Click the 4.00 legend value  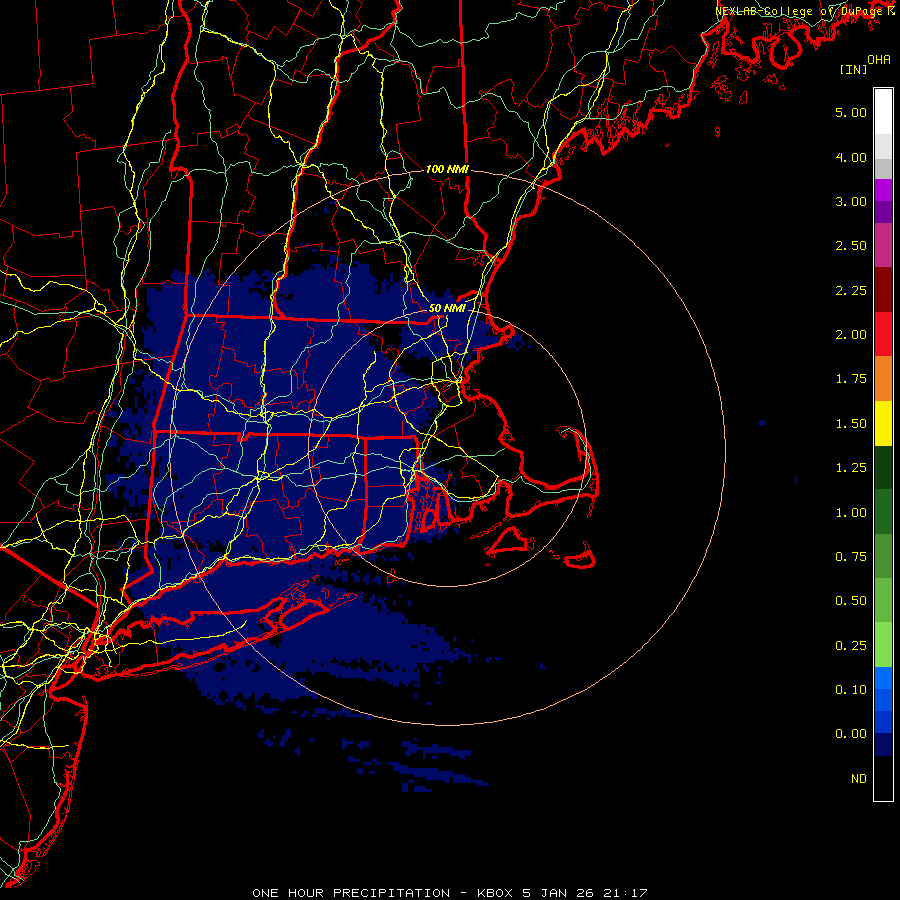(x=851, y=157)
